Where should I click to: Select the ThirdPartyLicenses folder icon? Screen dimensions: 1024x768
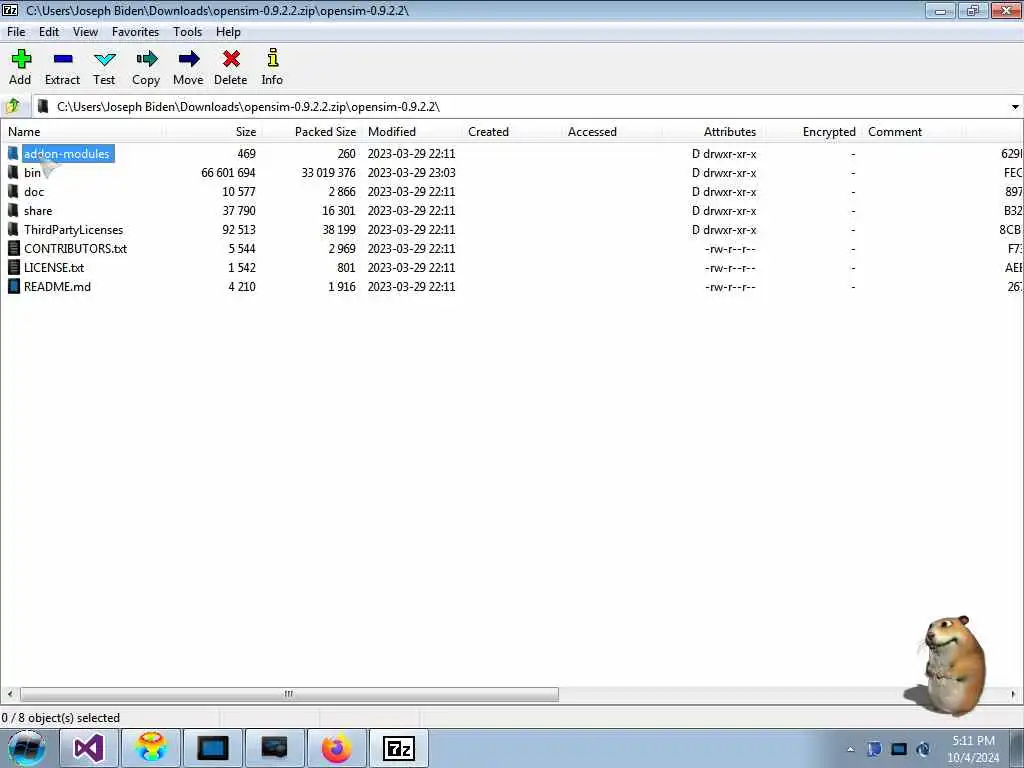click(13, 229)
